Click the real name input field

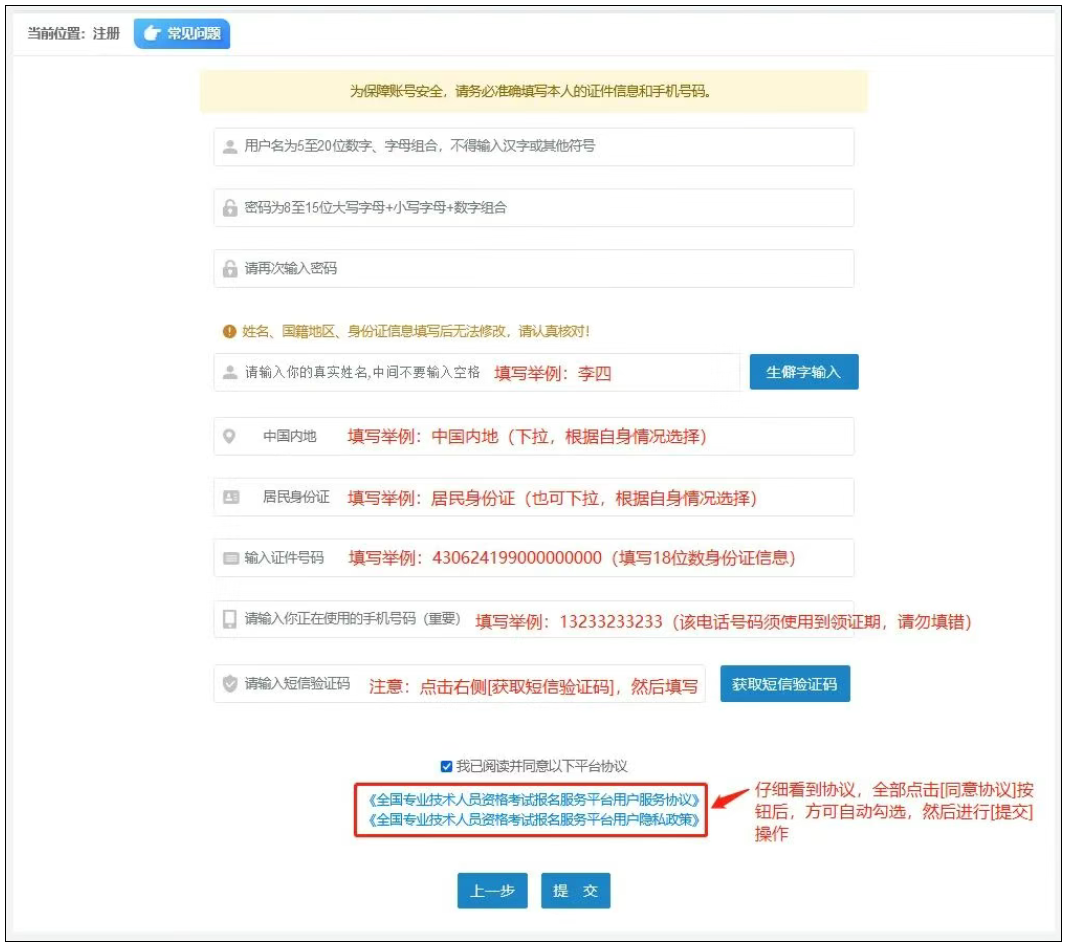[476, 372]
